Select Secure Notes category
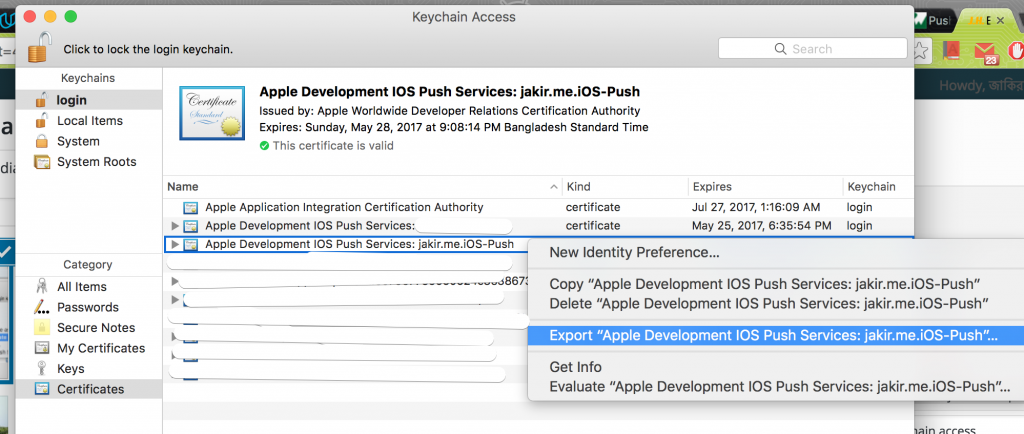This screenshot has height=434, width=1024. coord(96,328)
